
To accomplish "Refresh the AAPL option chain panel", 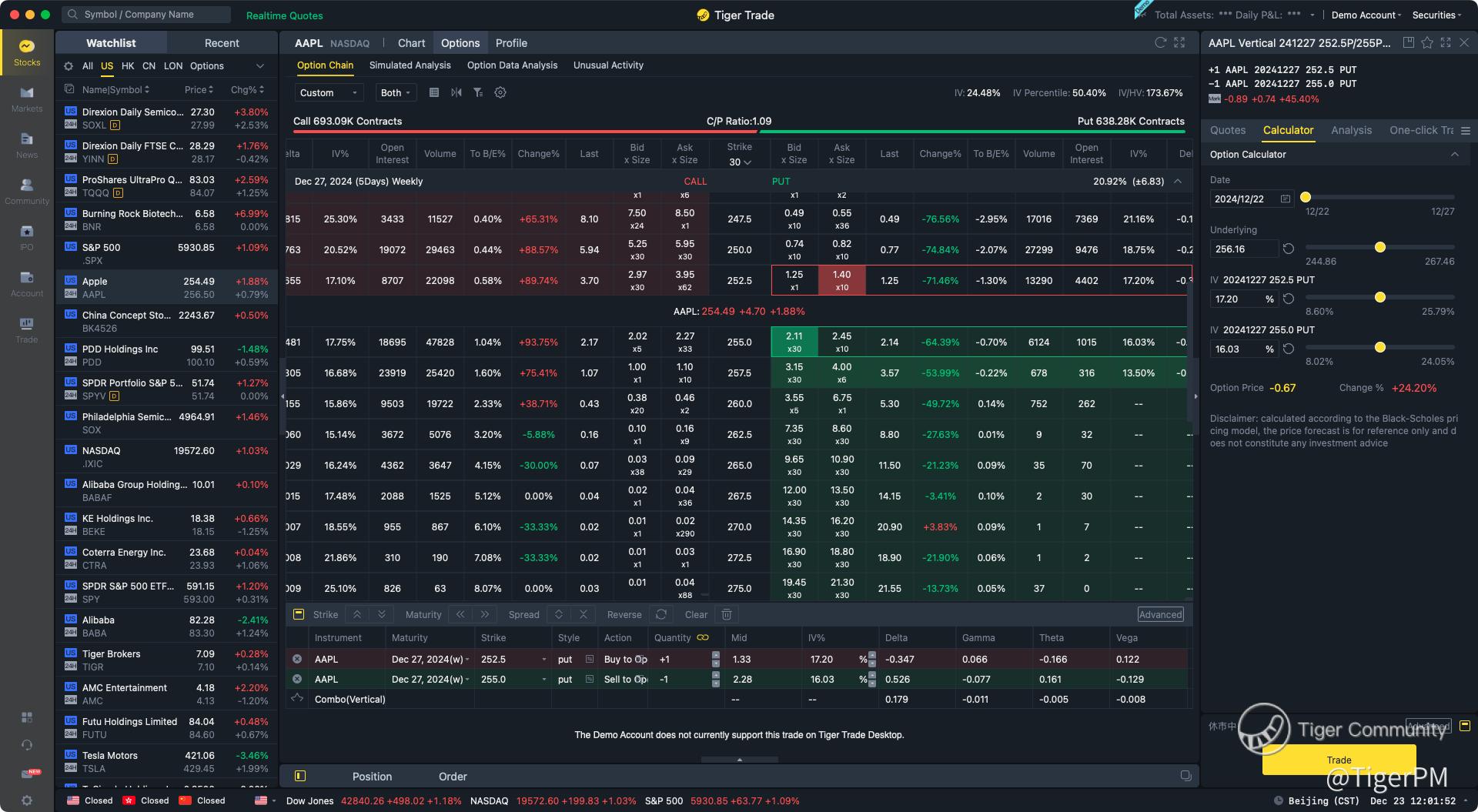I will coord(1160,42).
